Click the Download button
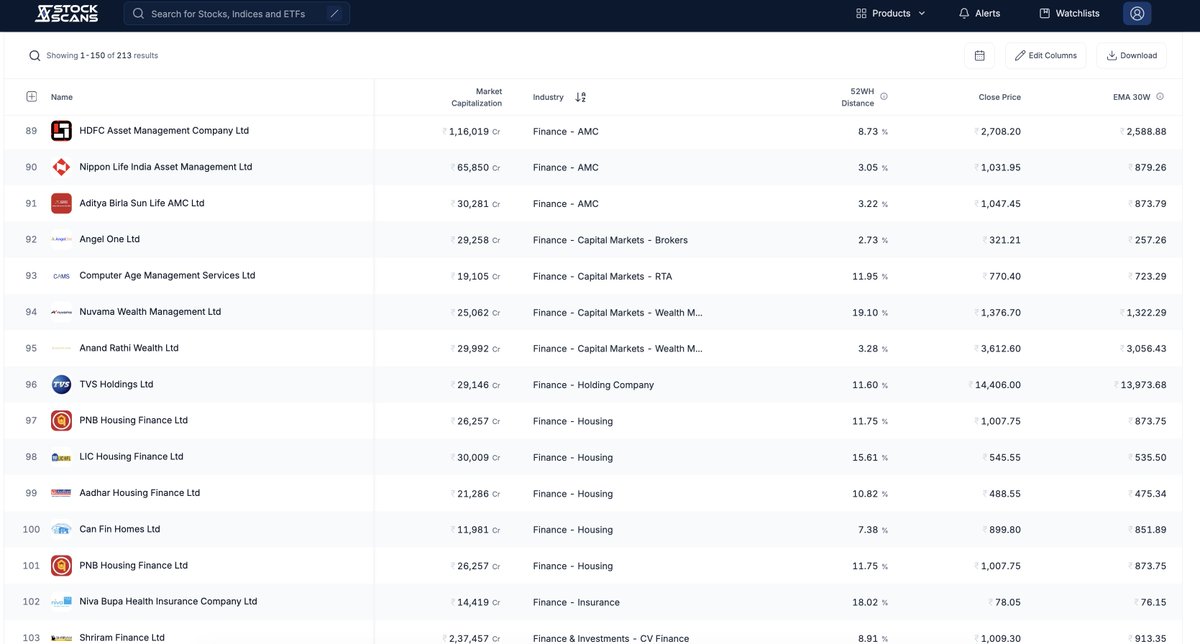The width and height of the screenshot is (1200, 644). 1131,56
